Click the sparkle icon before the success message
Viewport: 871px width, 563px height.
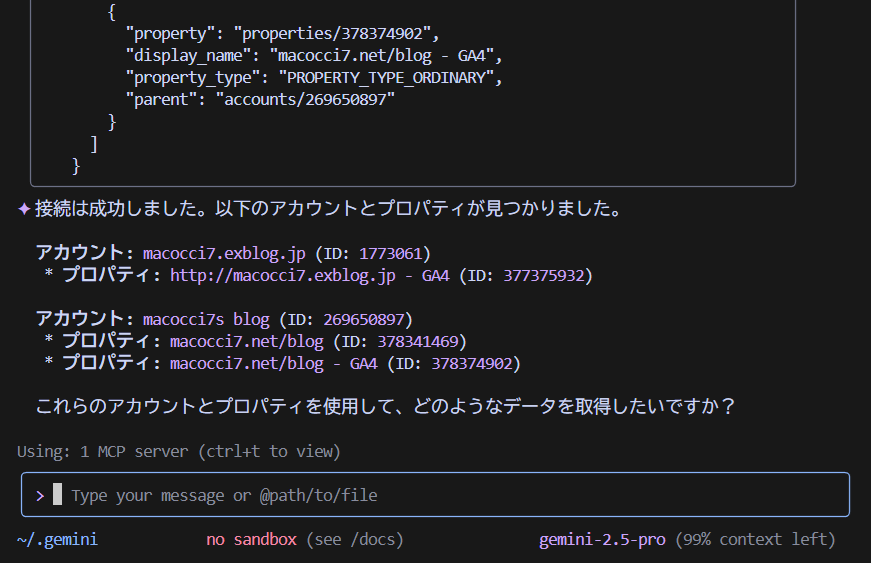point(24,210)
